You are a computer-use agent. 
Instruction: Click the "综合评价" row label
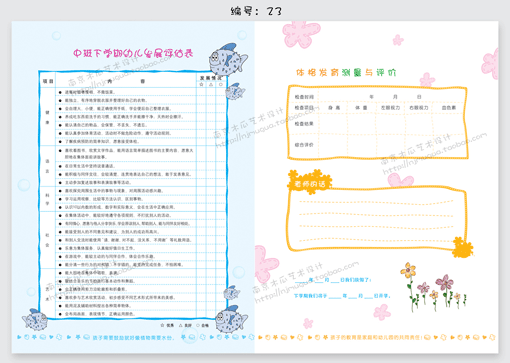coord(304,145)
